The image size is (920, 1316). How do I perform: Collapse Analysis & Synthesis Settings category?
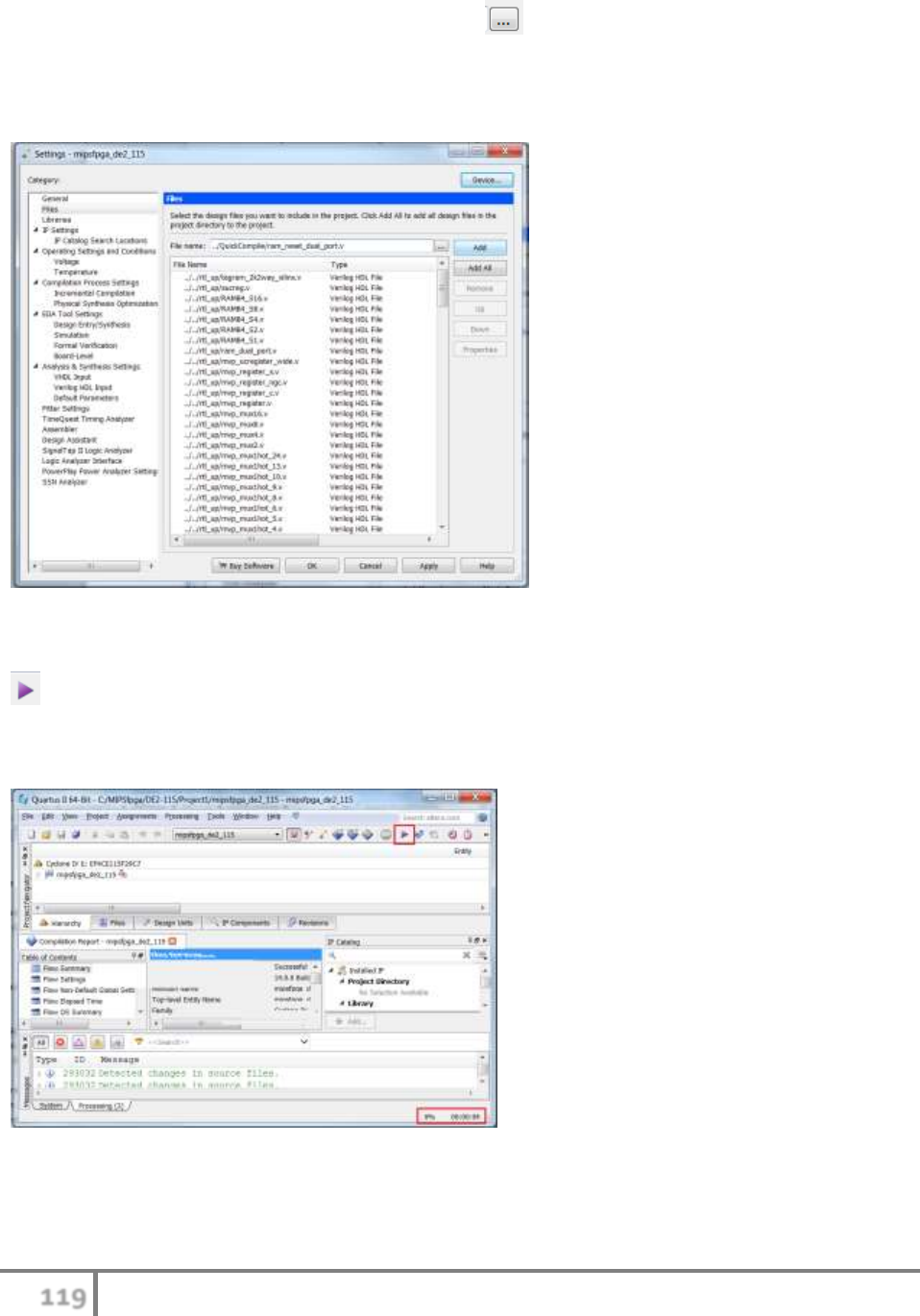coord(36,367)
